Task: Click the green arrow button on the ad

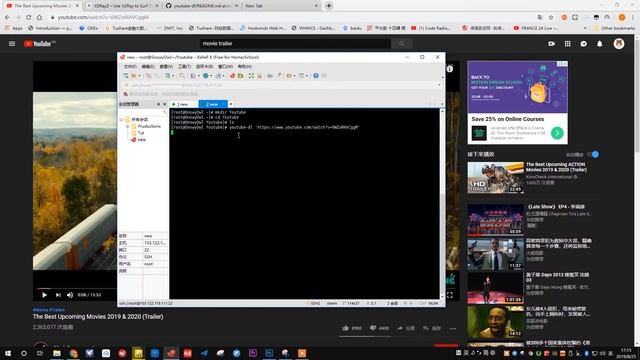Action: [557, 133]
